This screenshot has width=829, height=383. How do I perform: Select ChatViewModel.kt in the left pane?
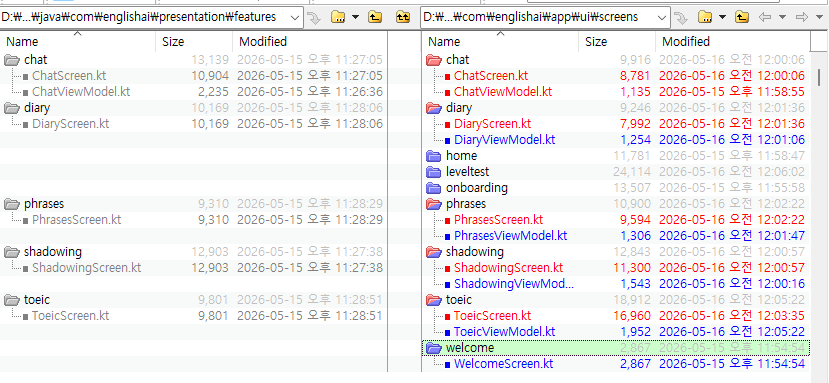click(81, 92)
